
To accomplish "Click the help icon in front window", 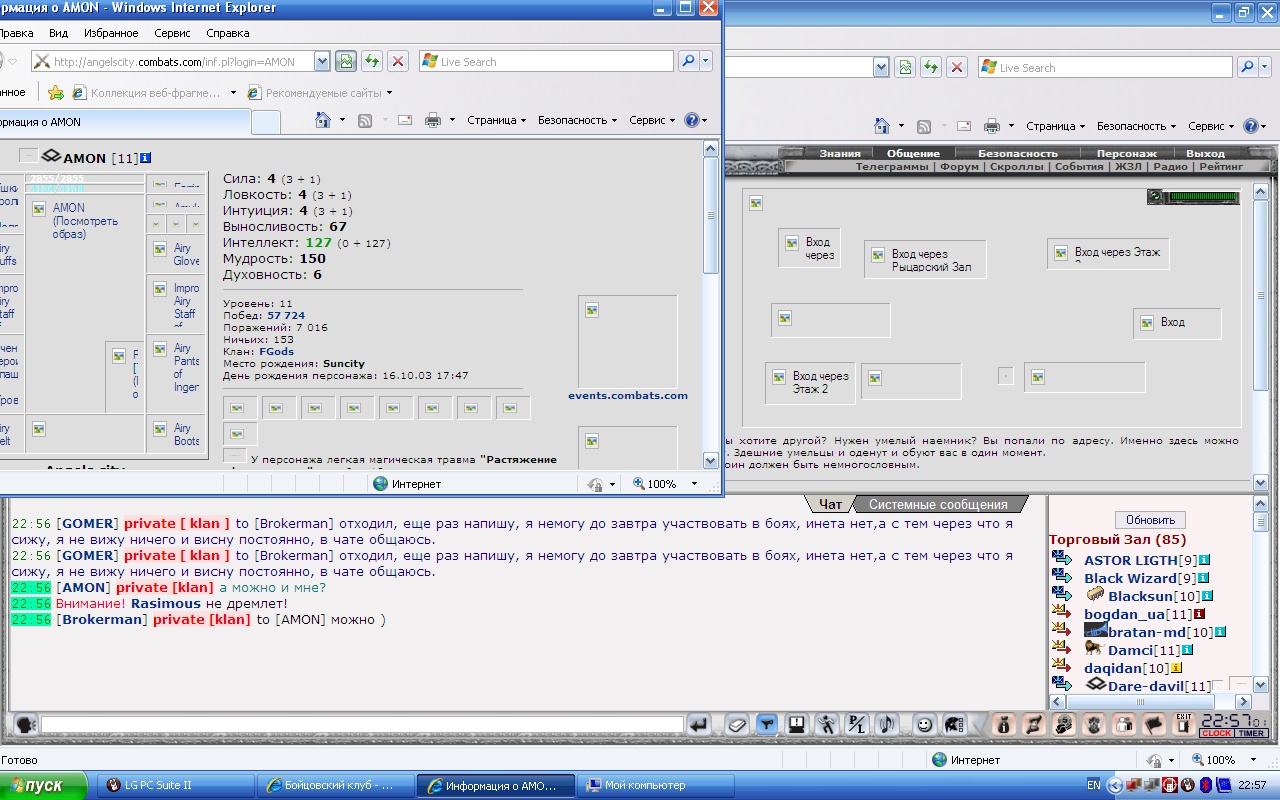I will (x=691, y=120).
